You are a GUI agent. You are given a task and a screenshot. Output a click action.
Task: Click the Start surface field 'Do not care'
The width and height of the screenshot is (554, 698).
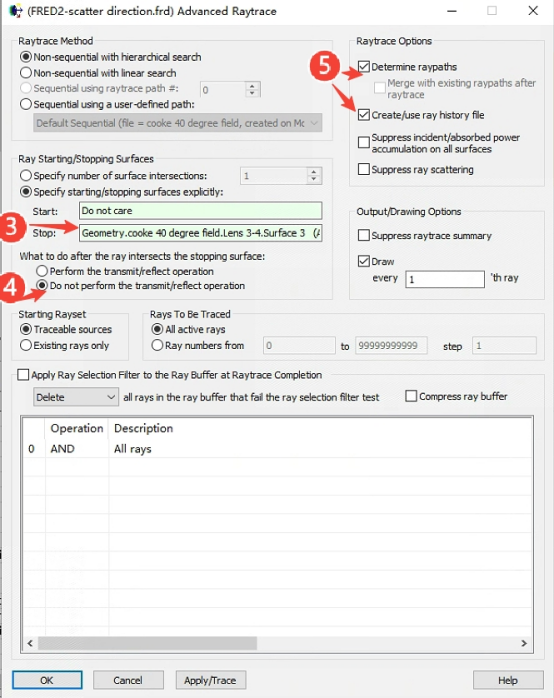click(x=200, y=211)
